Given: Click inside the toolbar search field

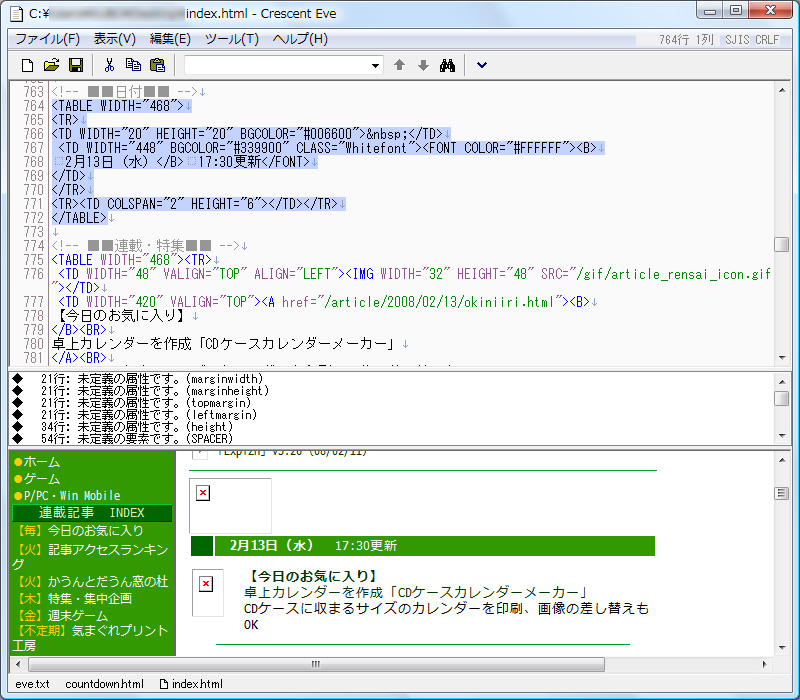Looking at the screenshot, I should (277, 66).
